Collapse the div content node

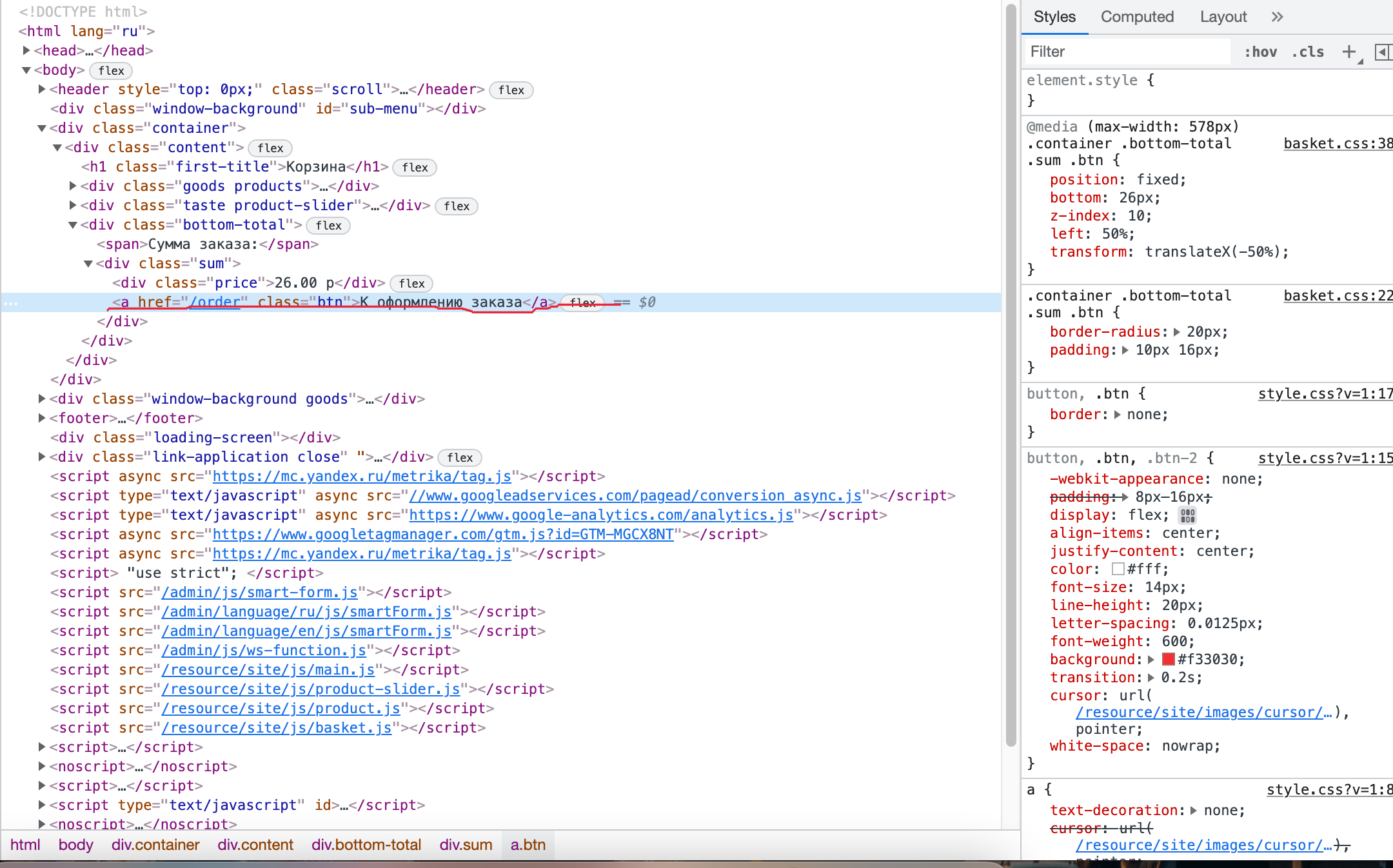57,147
